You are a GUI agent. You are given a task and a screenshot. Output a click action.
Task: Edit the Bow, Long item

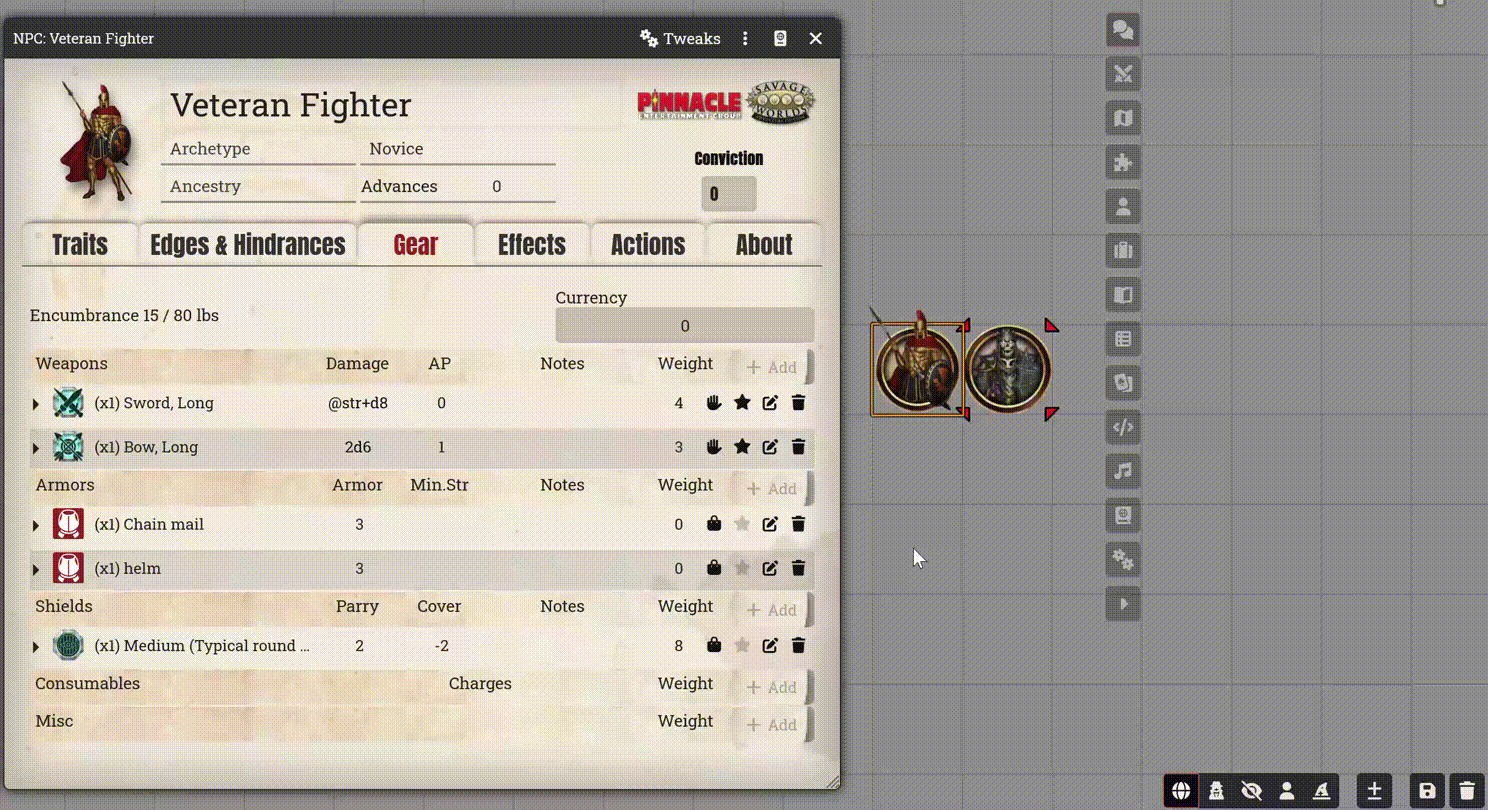[x=770, y=447]
